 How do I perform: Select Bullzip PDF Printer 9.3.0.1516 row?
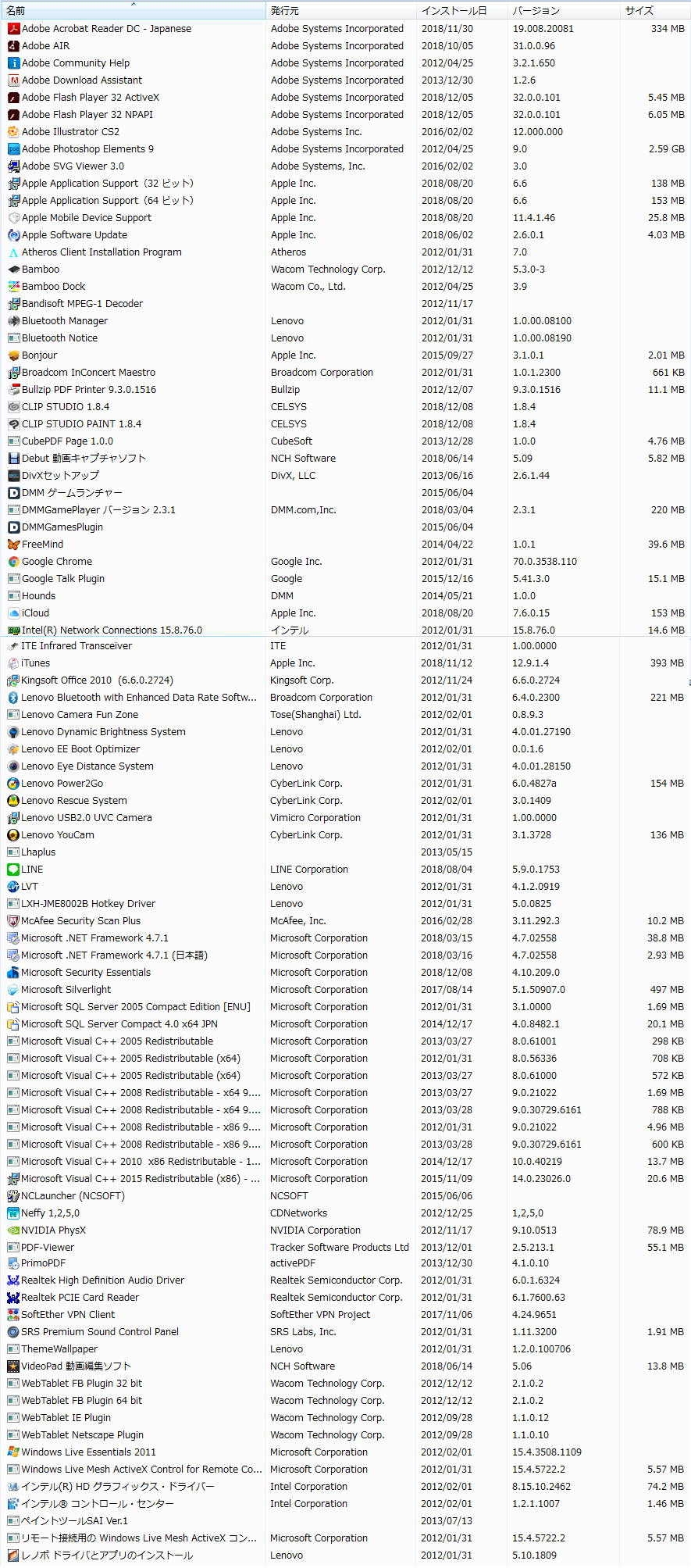point(345,389)
